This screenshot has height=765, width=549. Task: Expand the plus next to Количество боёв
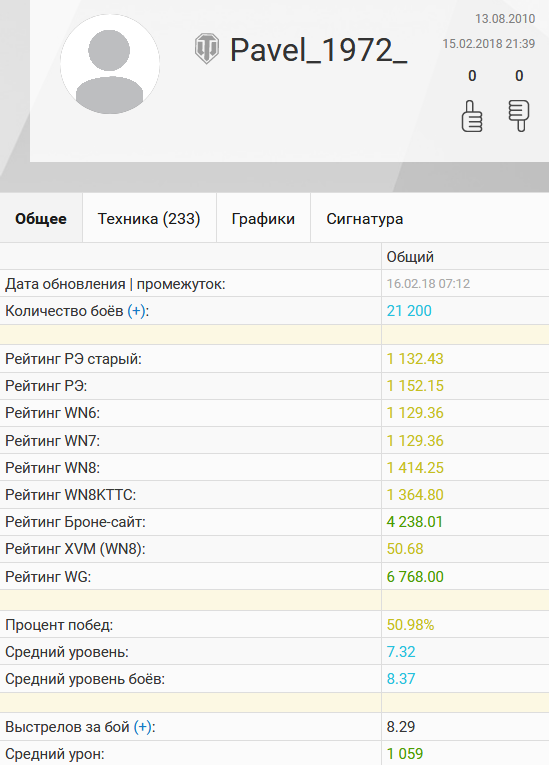pyautogui.click(x=136, y=311)
